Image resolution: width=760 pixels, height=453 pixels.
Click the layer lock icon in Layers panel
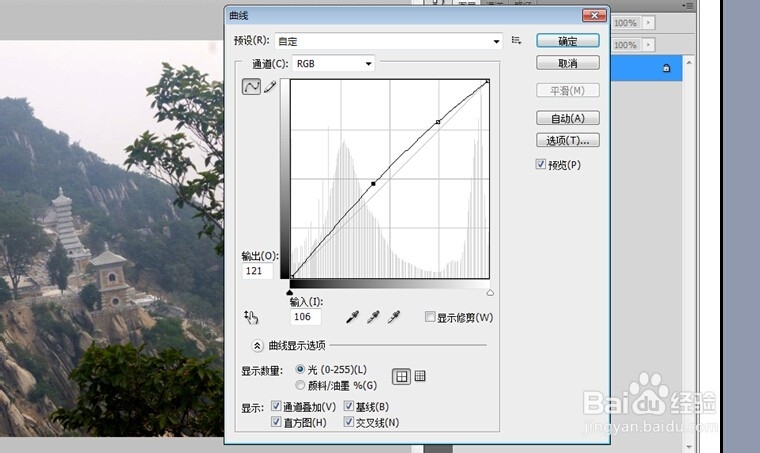coord(666,68)
